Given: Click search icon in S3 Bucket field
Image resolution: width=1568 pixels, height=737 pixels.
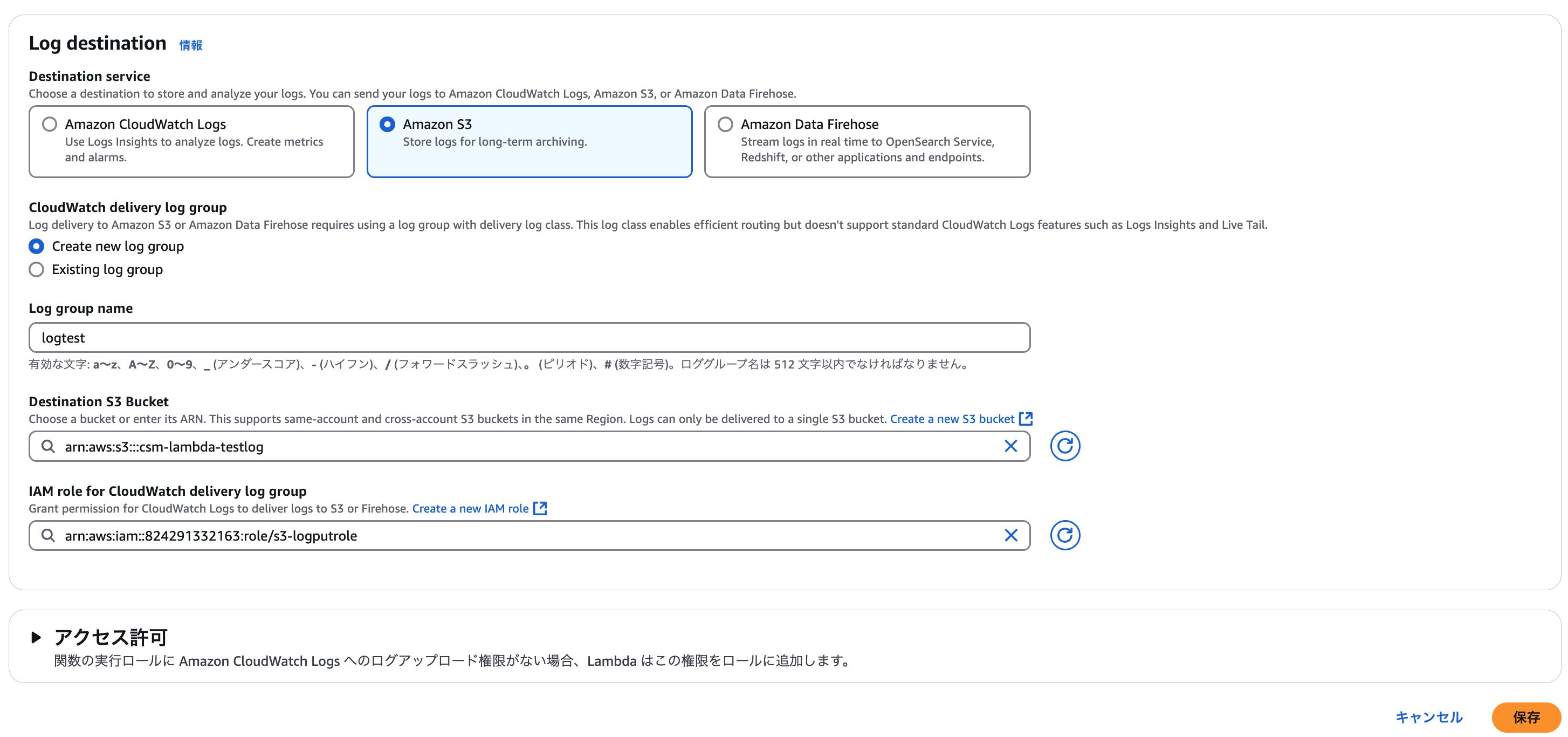Looking at the screenshot, I should point(48,447).
